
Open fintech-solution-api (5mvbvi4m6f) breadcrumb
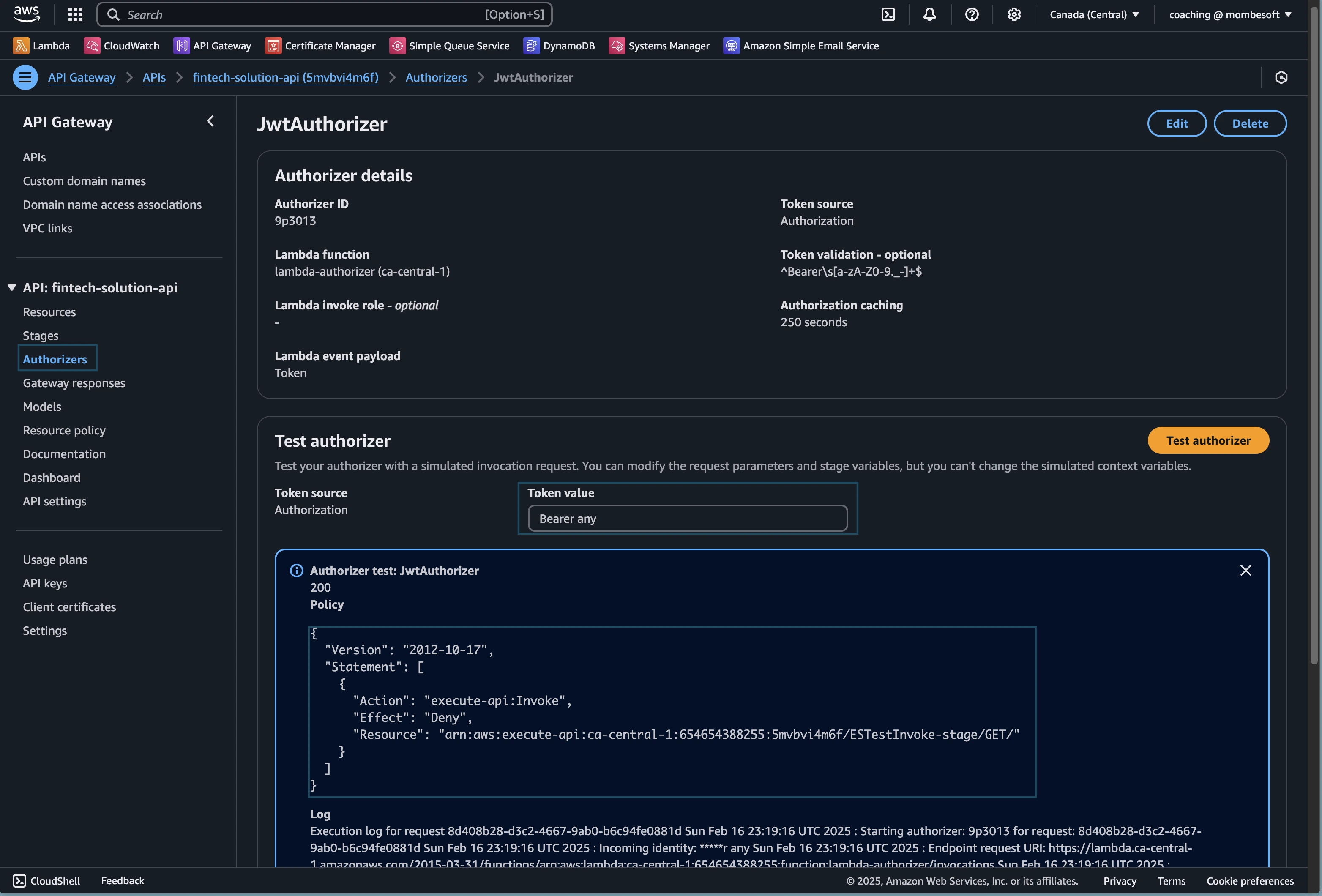pos(286,77)
